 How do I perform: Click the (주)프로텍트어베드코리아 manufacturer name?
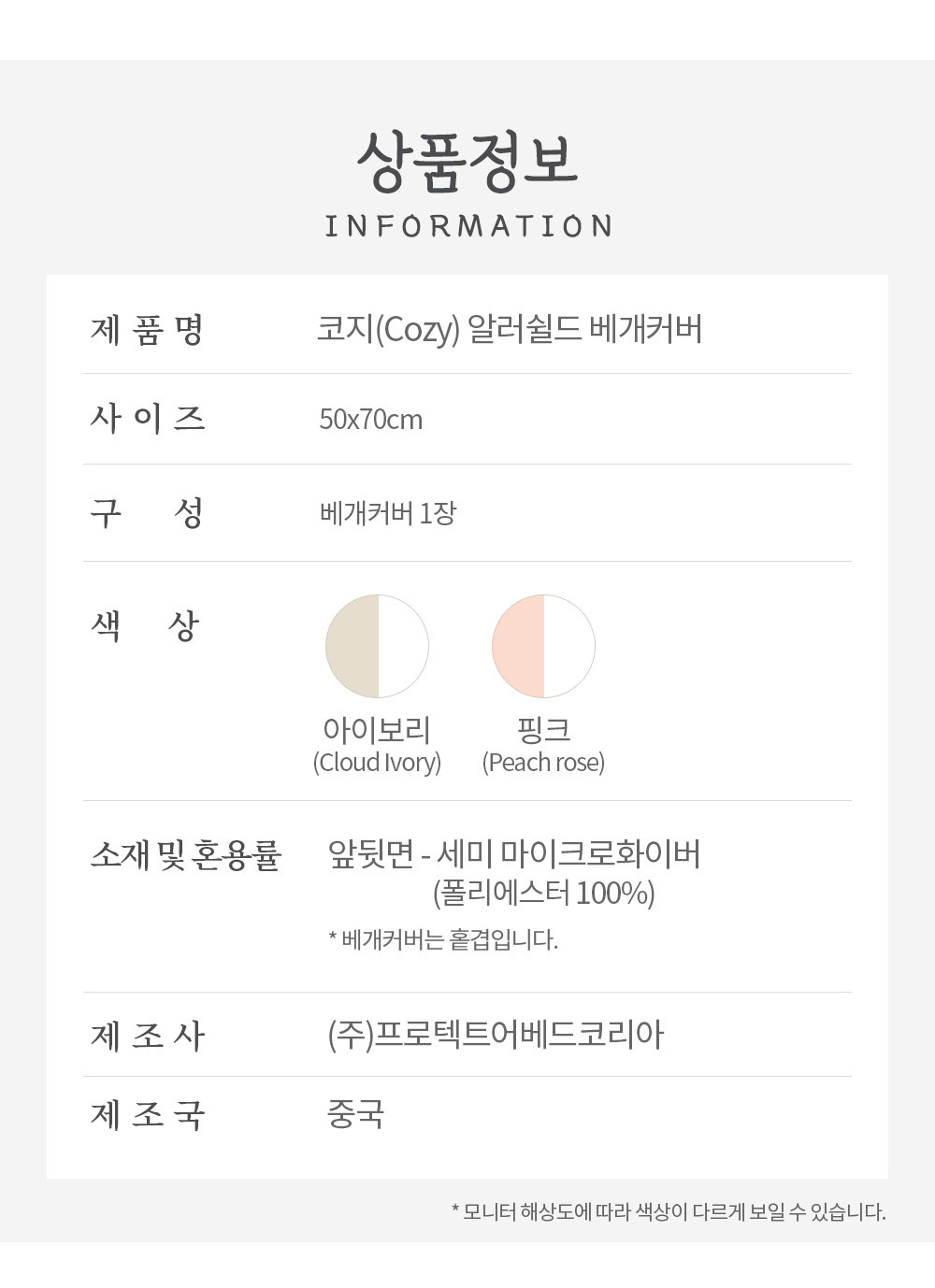[x=496, y=1035]
